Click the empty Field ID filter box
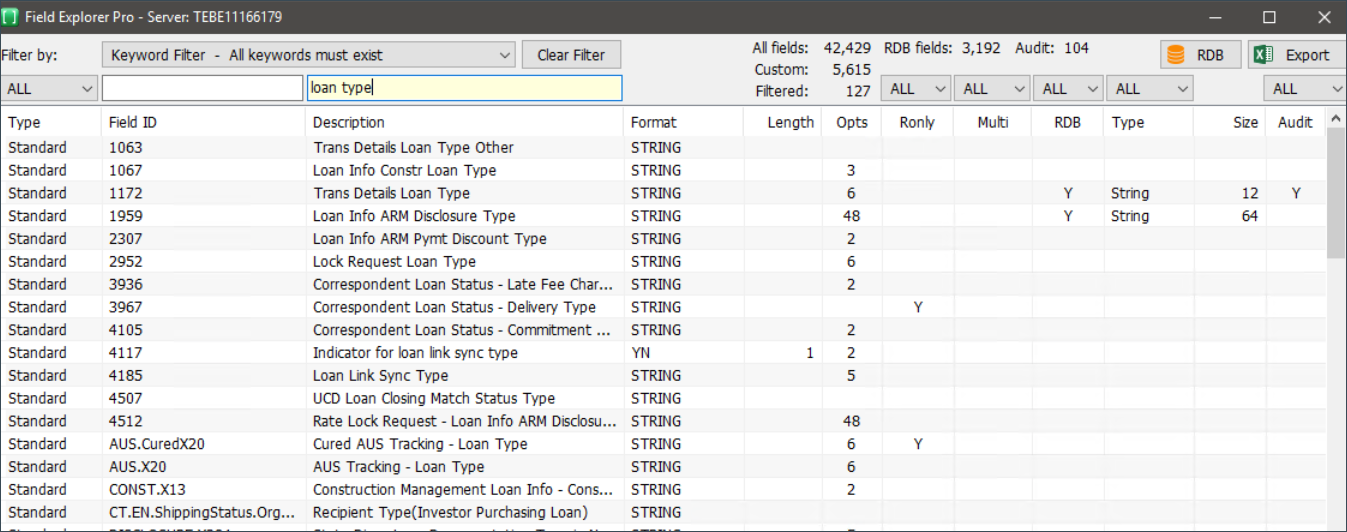This screenshot has height=532, width=1347. 202,89
